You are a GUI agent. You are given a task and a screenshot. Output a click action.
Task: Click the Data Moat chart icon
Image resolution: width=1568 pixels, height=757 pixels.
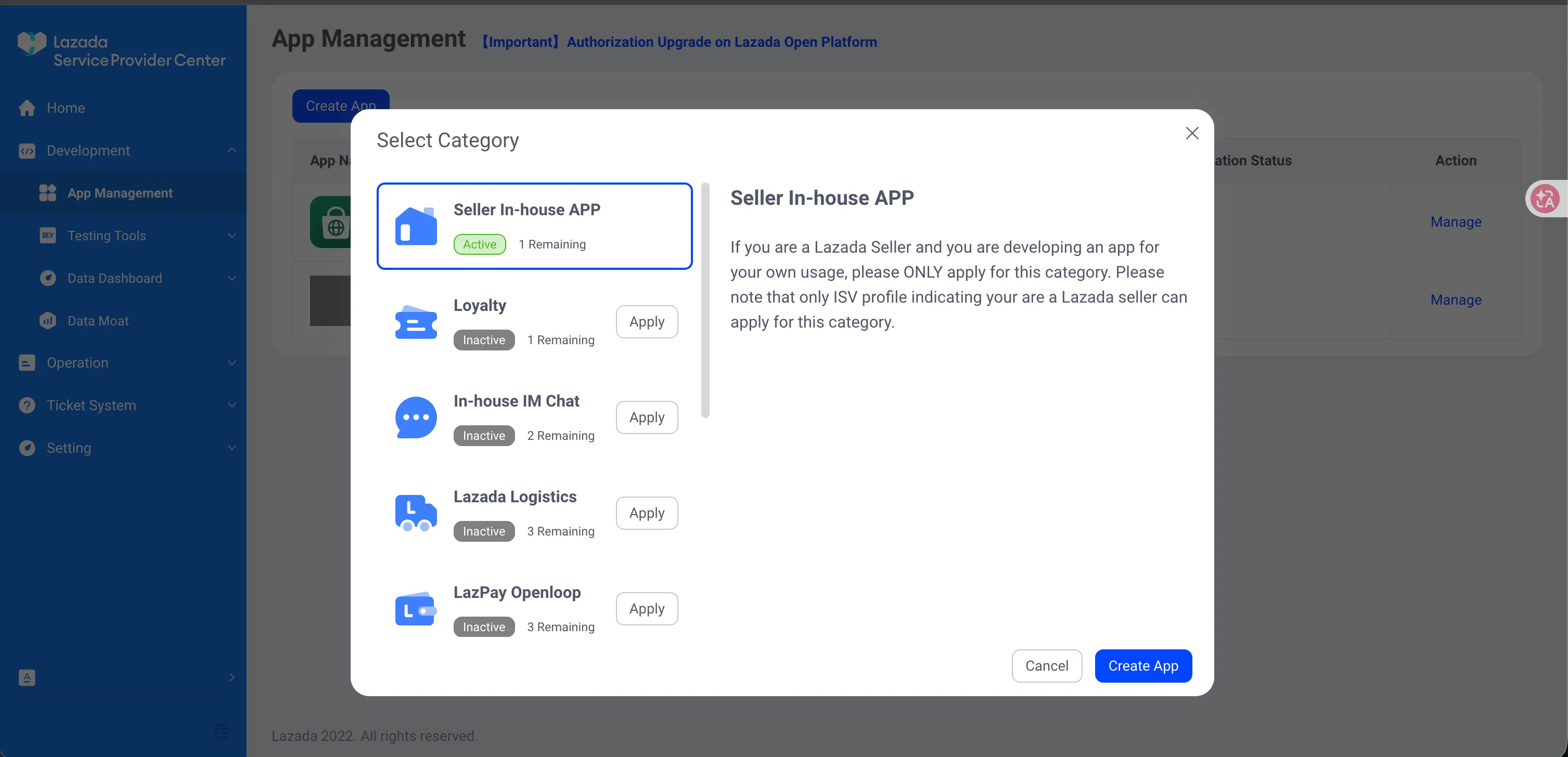coord(47,321)
